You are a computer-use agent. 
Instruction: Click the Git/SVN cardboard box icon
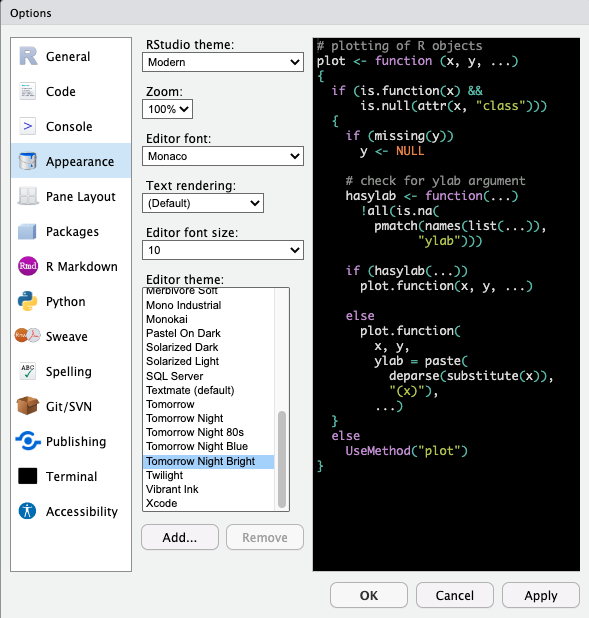[28, 406]
